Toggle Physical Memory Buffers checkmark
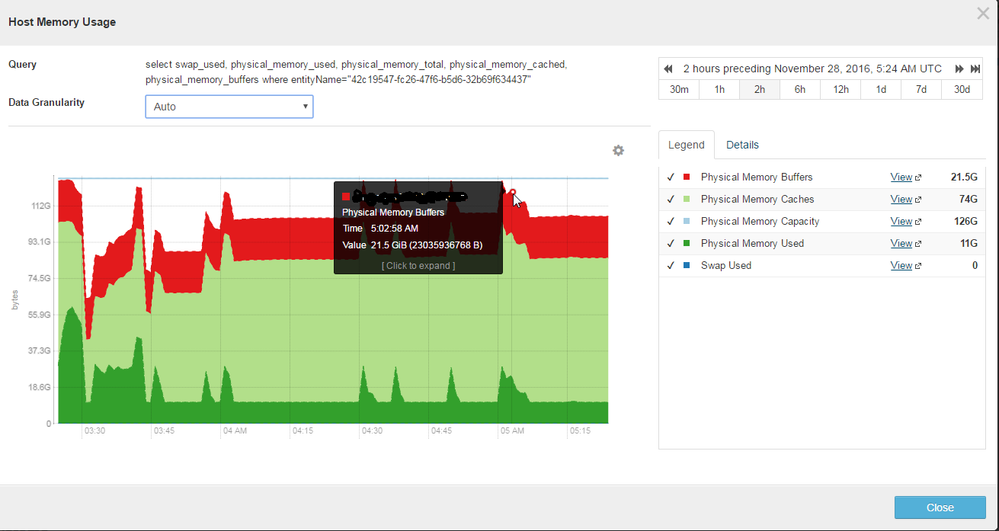This screenshot has width=999, height=531. tap(670, 177)
